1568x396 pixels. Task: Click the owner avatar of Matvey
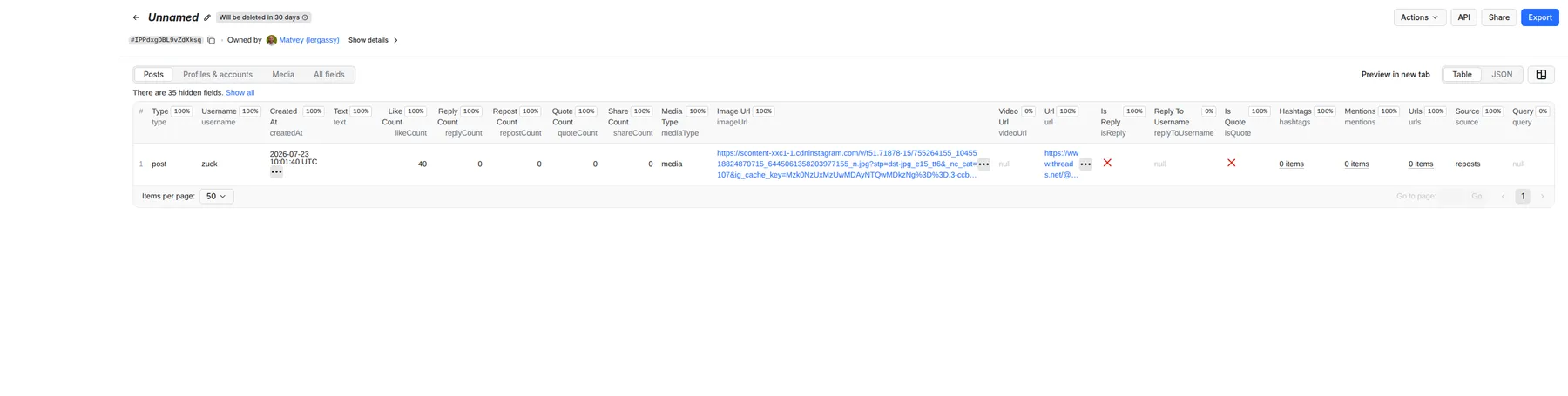[x=272, y=40]
